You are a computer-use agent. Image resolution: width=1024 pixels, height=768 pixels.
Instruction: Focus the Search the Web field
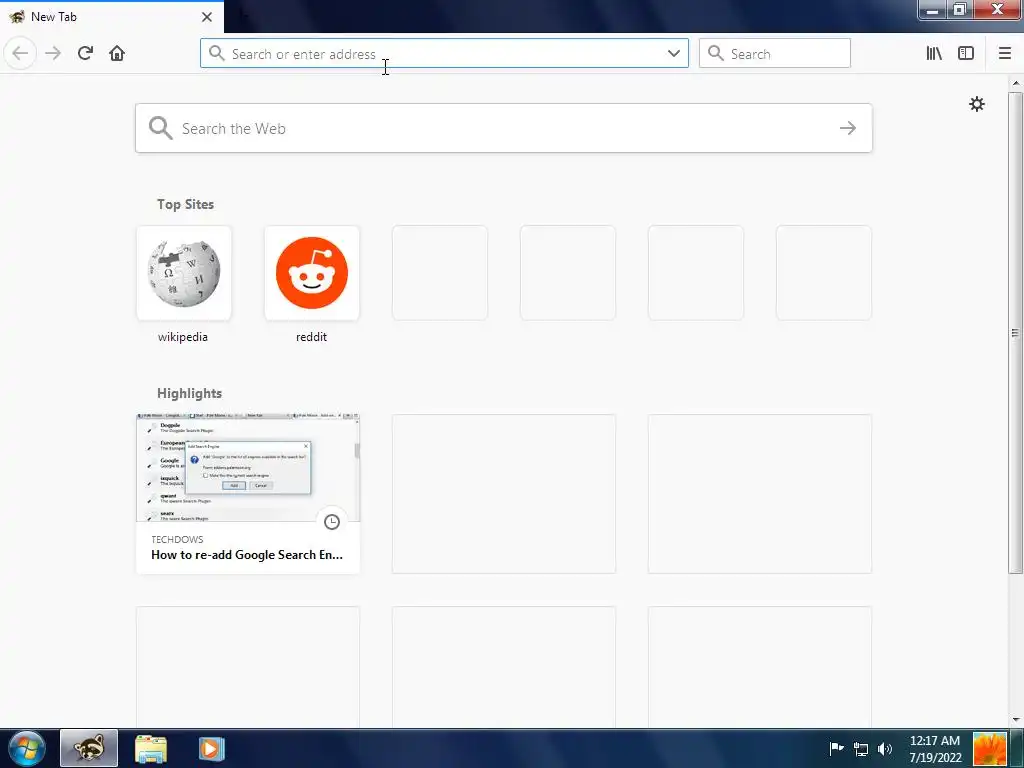(504, 128)
